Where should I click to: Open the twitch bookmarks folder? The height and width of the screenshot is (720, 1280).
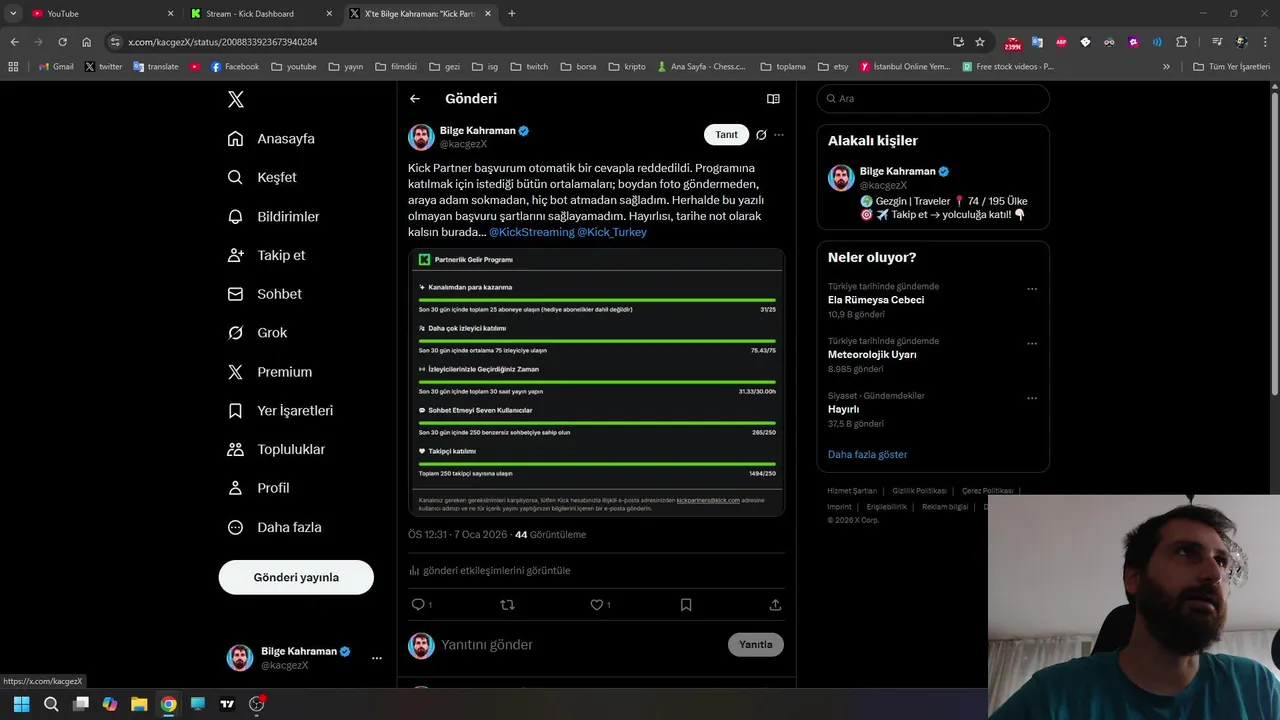click(x=530, y=67)
